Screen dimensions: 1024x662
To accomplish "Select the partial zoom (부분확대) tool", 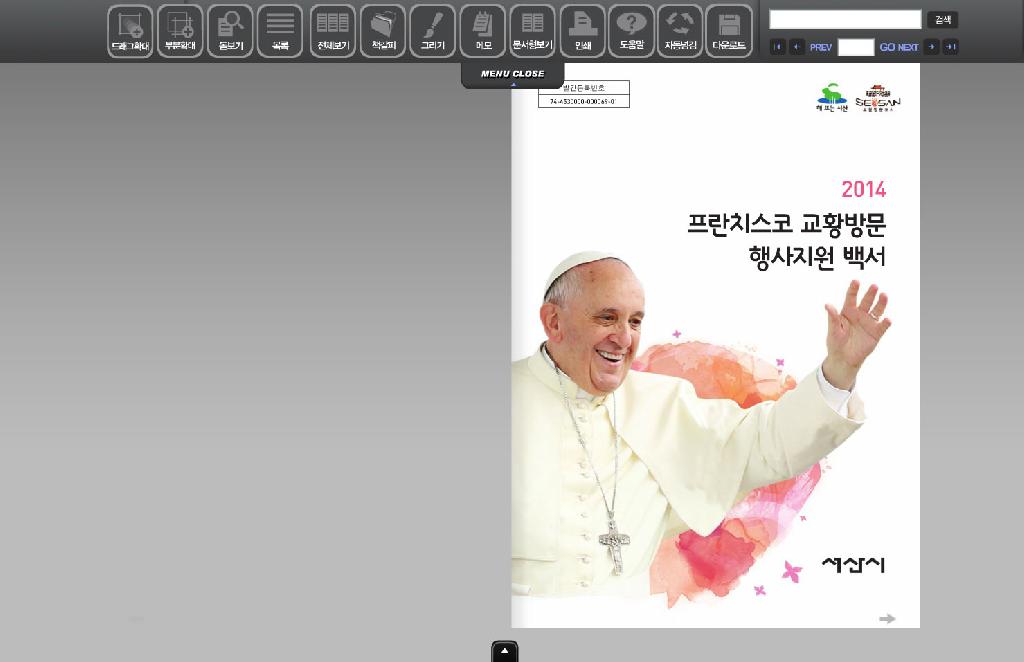I will point(180,31).
